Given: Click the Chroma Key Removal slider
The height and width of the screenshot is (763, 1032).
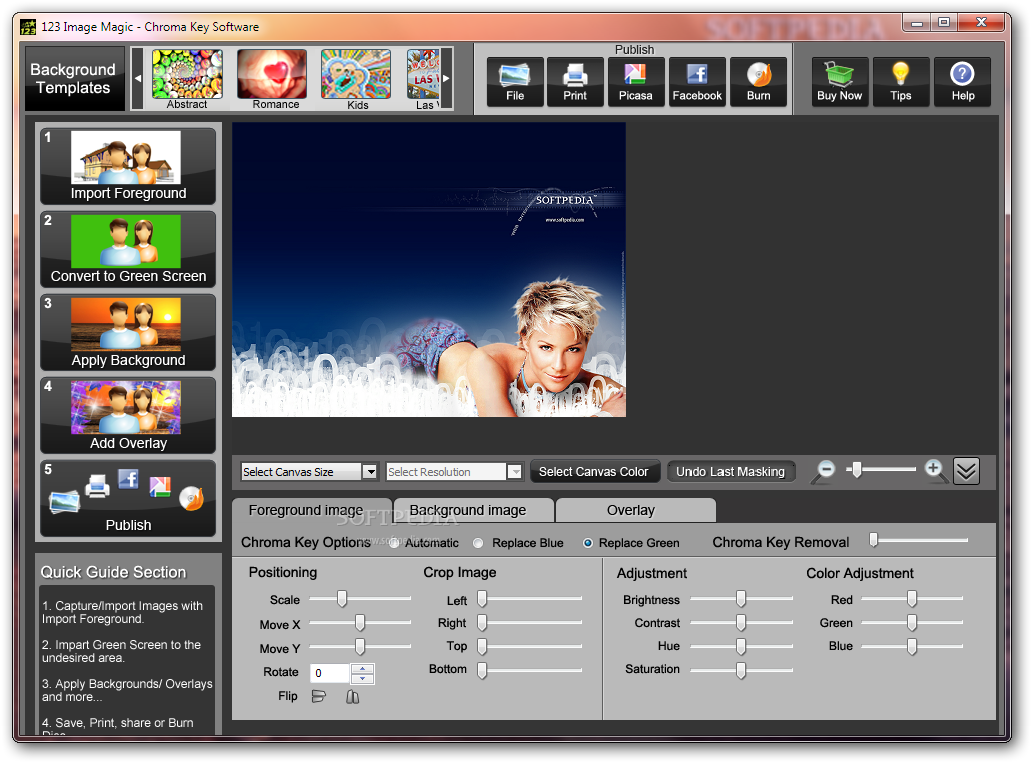Looking at the screenshot, I should click(919, 540).
